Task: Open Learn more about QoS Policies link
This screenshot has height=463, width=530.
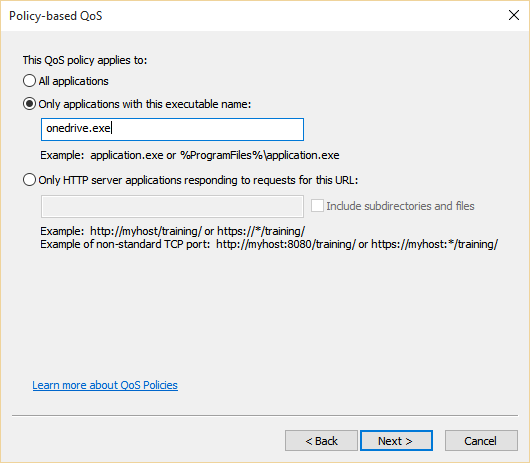Action: pyautogui.click(x=105, y=385)
